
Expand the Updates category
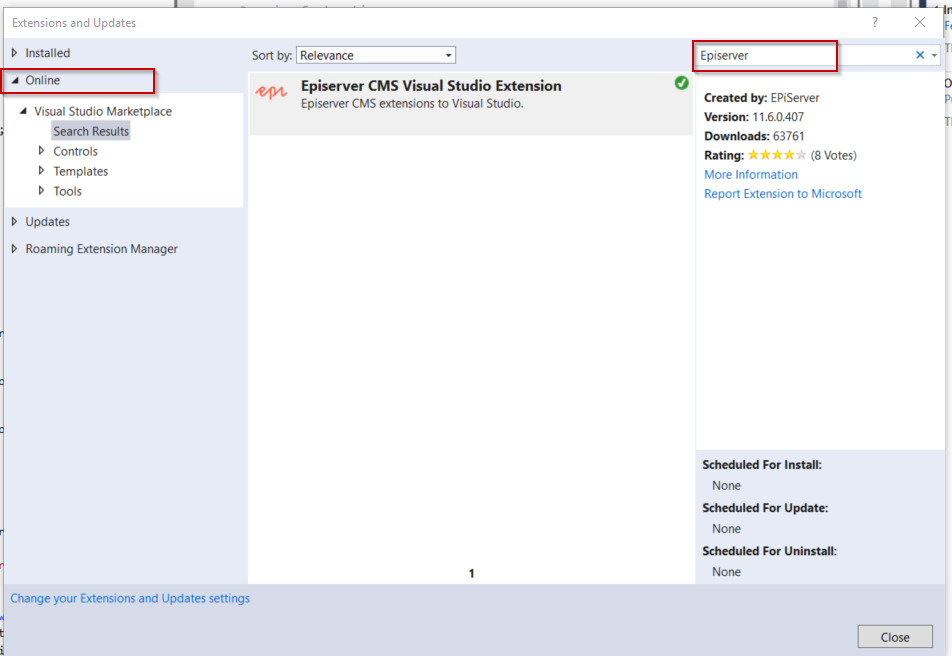pyautogui.click(x=15, y=222)
